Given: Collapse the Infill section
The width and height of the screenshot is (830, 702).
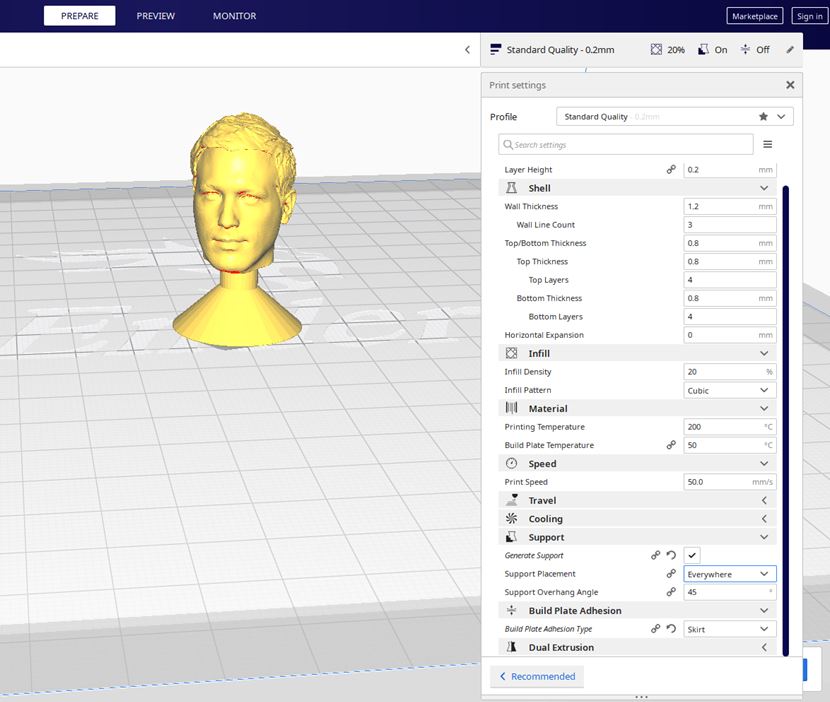Looking at the screenshot, I should pyautogui.click(x=764, y=353).
